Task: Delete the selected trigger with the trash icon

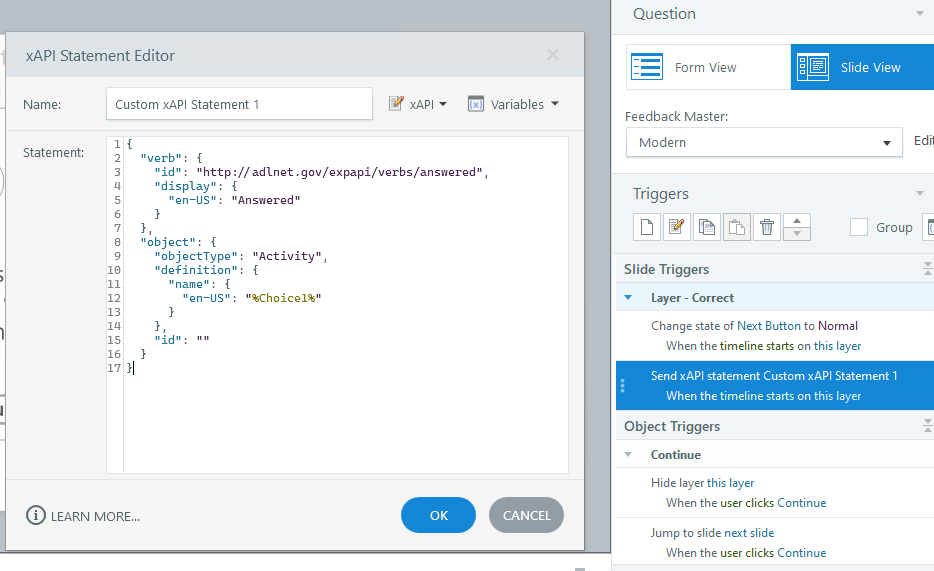Action: (767, 227)
